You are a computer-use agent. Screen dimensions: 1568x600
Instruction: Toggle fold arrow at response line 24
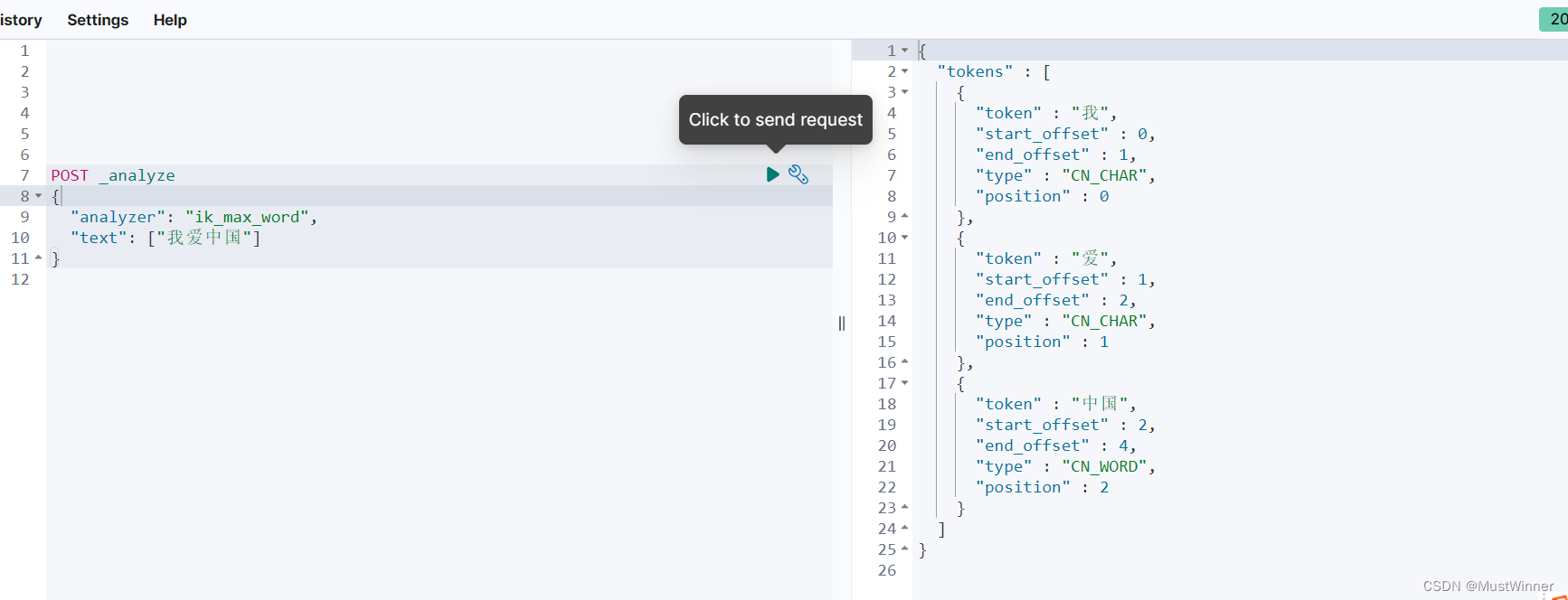904,529
